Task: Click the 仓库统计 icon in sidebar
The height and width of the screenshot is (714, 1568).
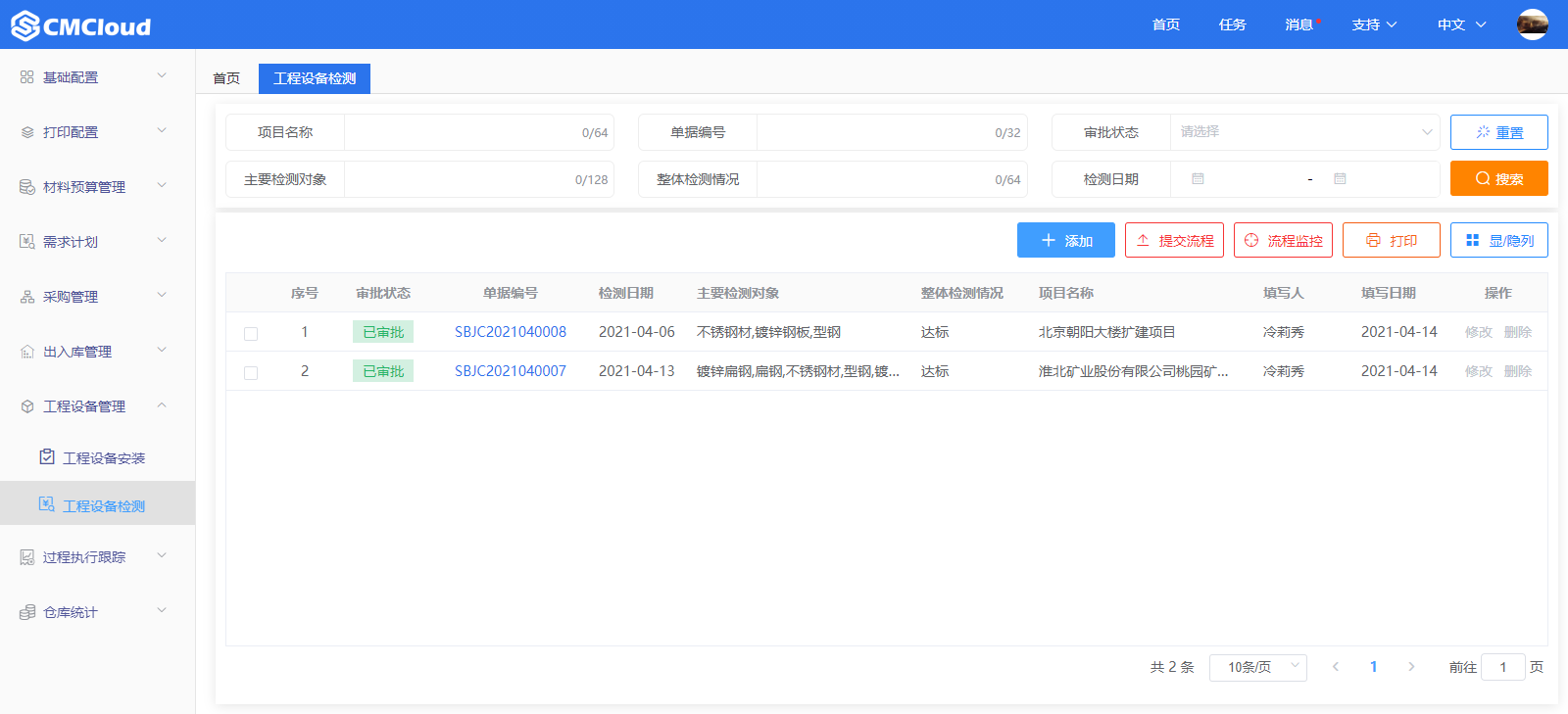Action: (26, 611)
